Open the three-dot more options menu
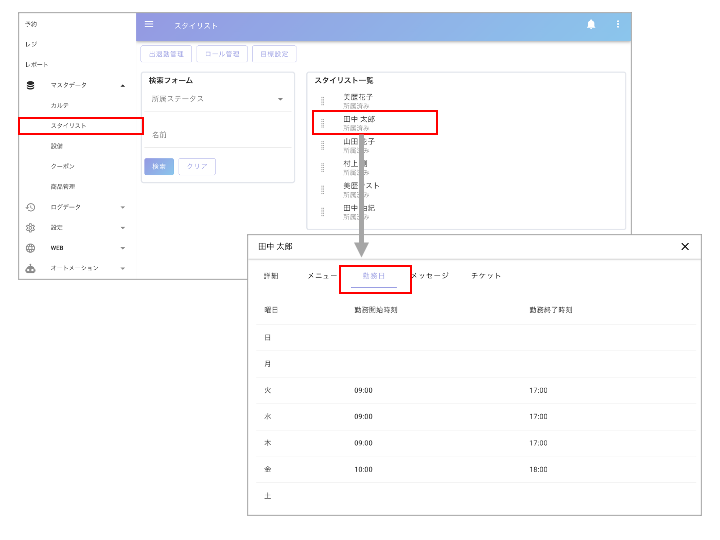Screen dimensions: 720x540 [x=618, y=24]
